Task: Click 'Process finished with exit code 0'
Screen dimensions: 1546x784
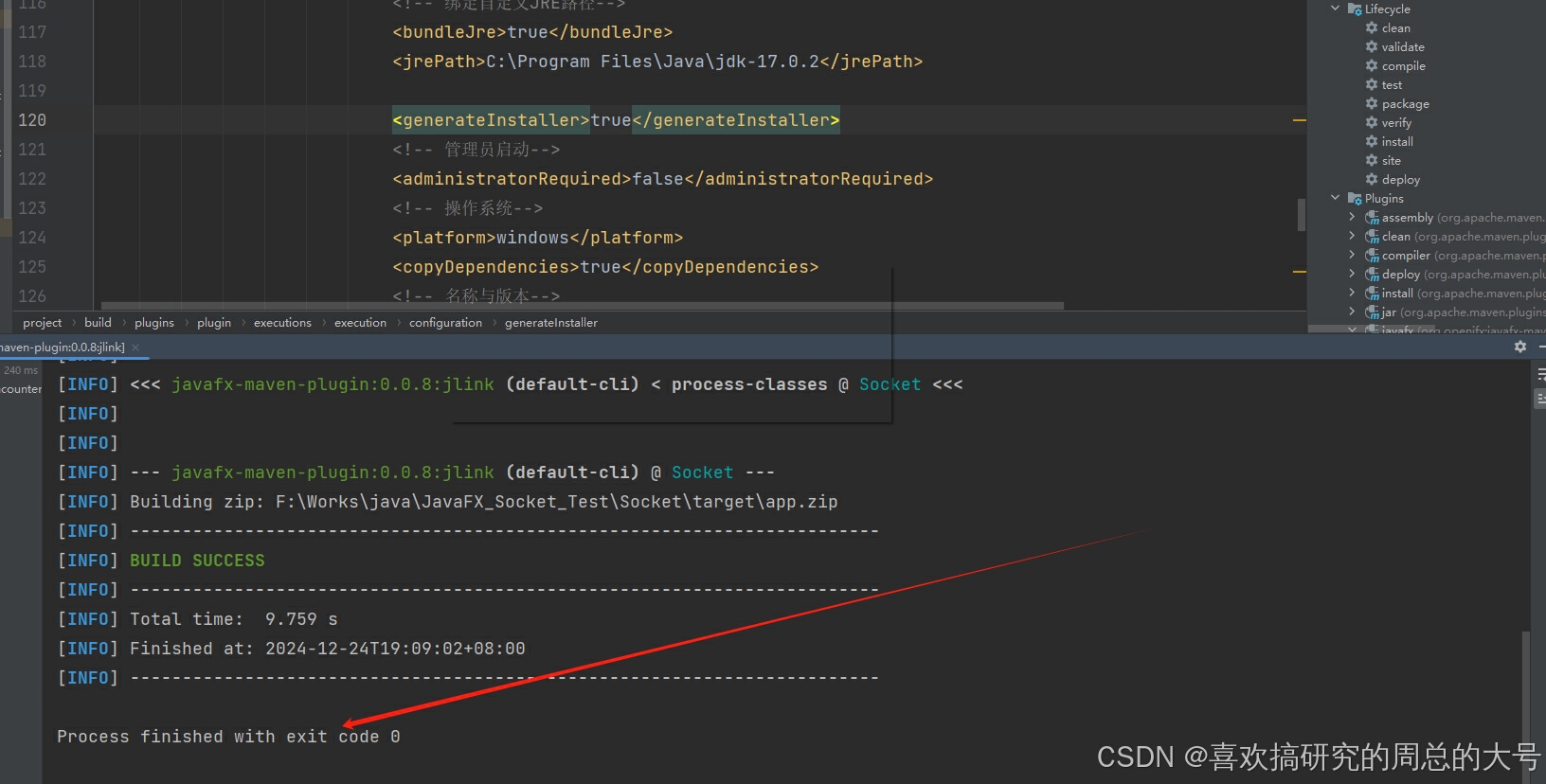Action: click(x=228, y=737)
